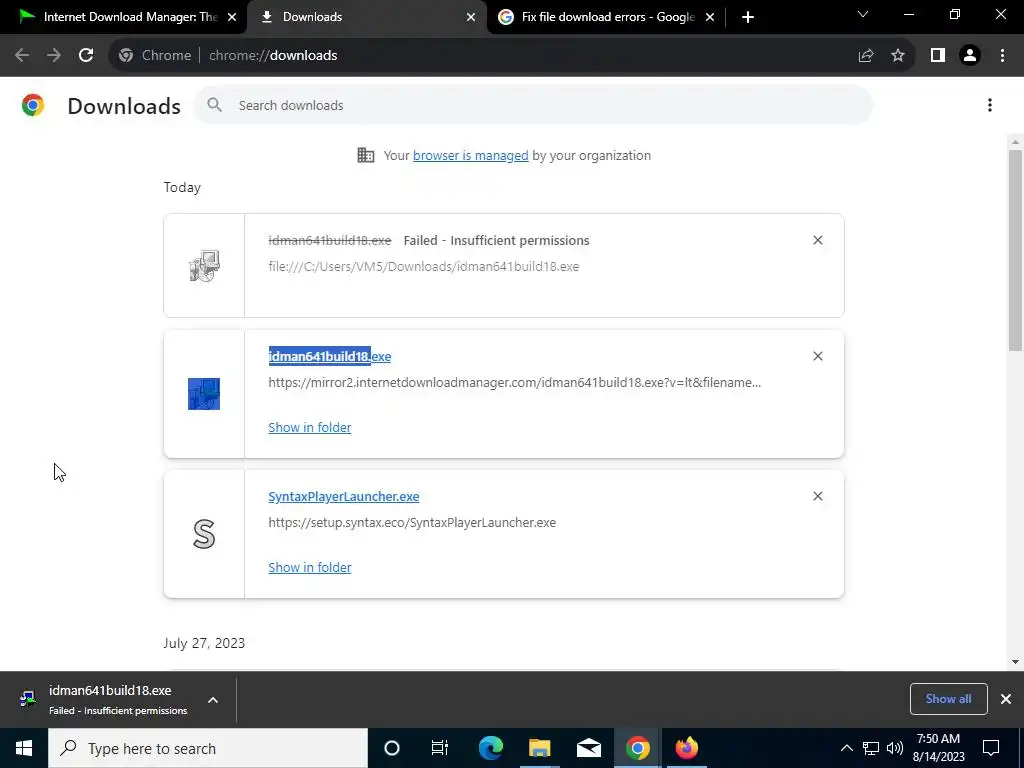The width and height of the screenshot is (1024, 768).
Task: Click the taskbar search box
Action: tap(208, 748)
